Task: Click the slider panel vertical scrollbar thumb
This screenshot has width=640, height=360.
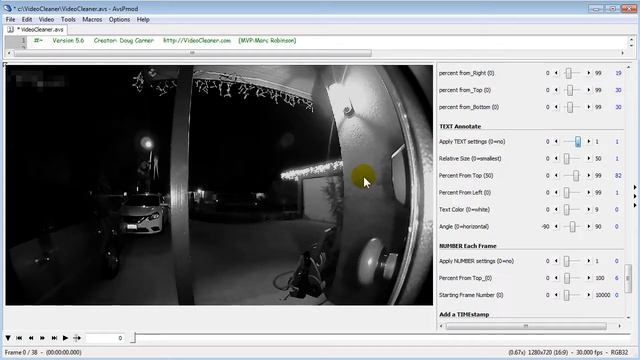Action: (x=628, y=278)
